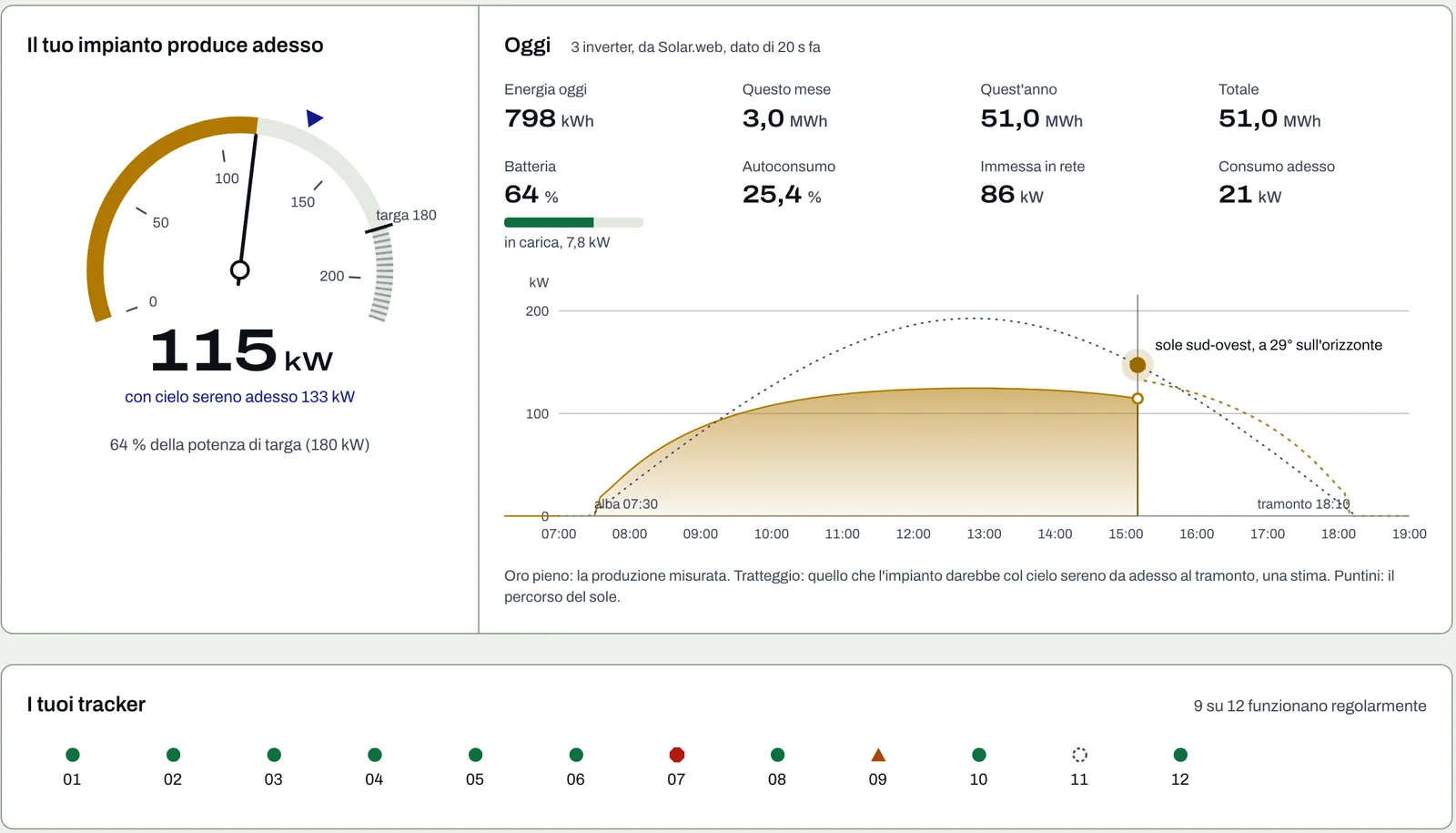Image resolution: width=1456 pixels, height=833 pixels.
Task: Click the current production hollow marker
Action: (x=1137, y=399)
